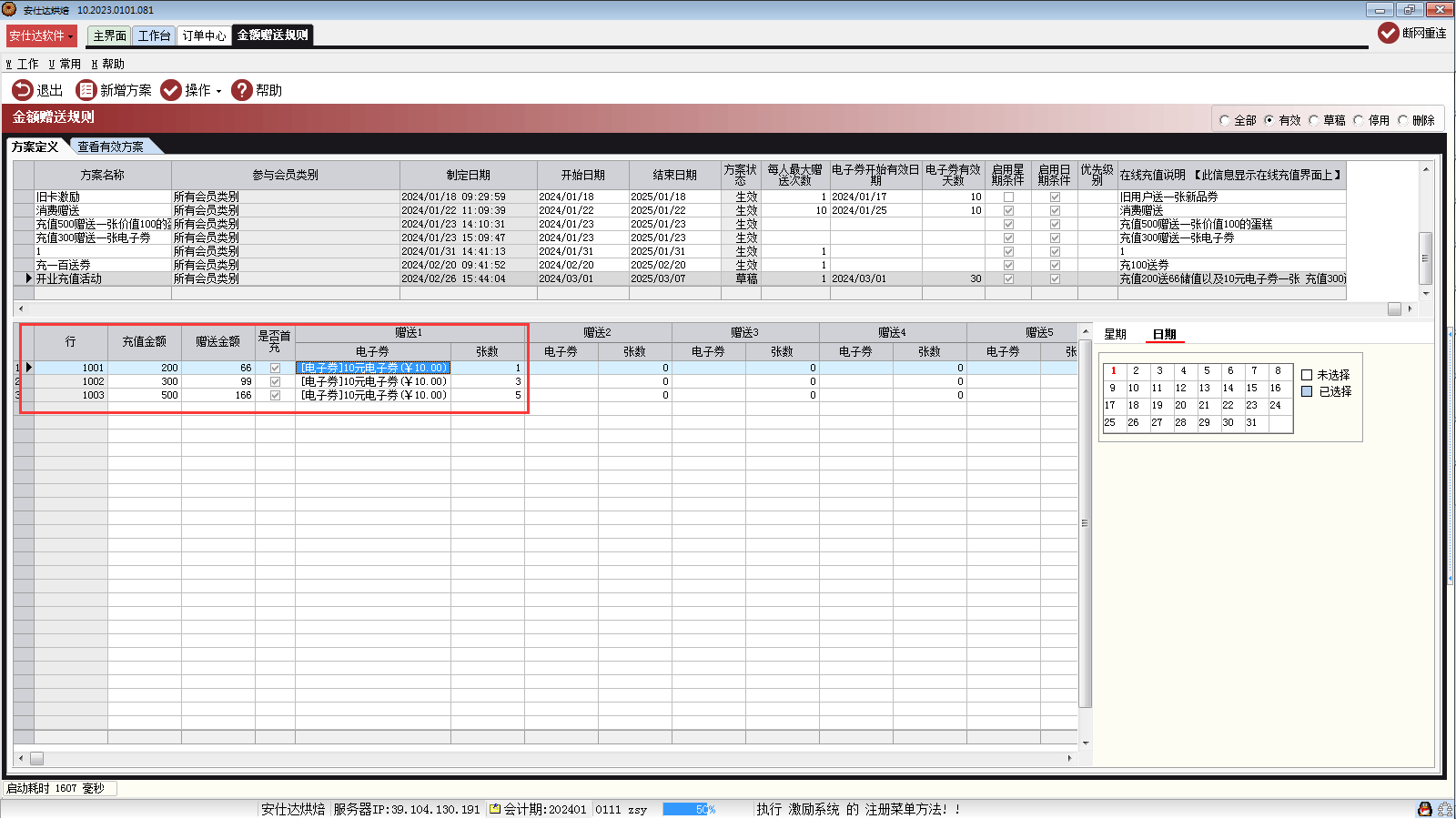Click the 电子券 cell in row 1002
1456x819 pixels.
pos(373,381)
